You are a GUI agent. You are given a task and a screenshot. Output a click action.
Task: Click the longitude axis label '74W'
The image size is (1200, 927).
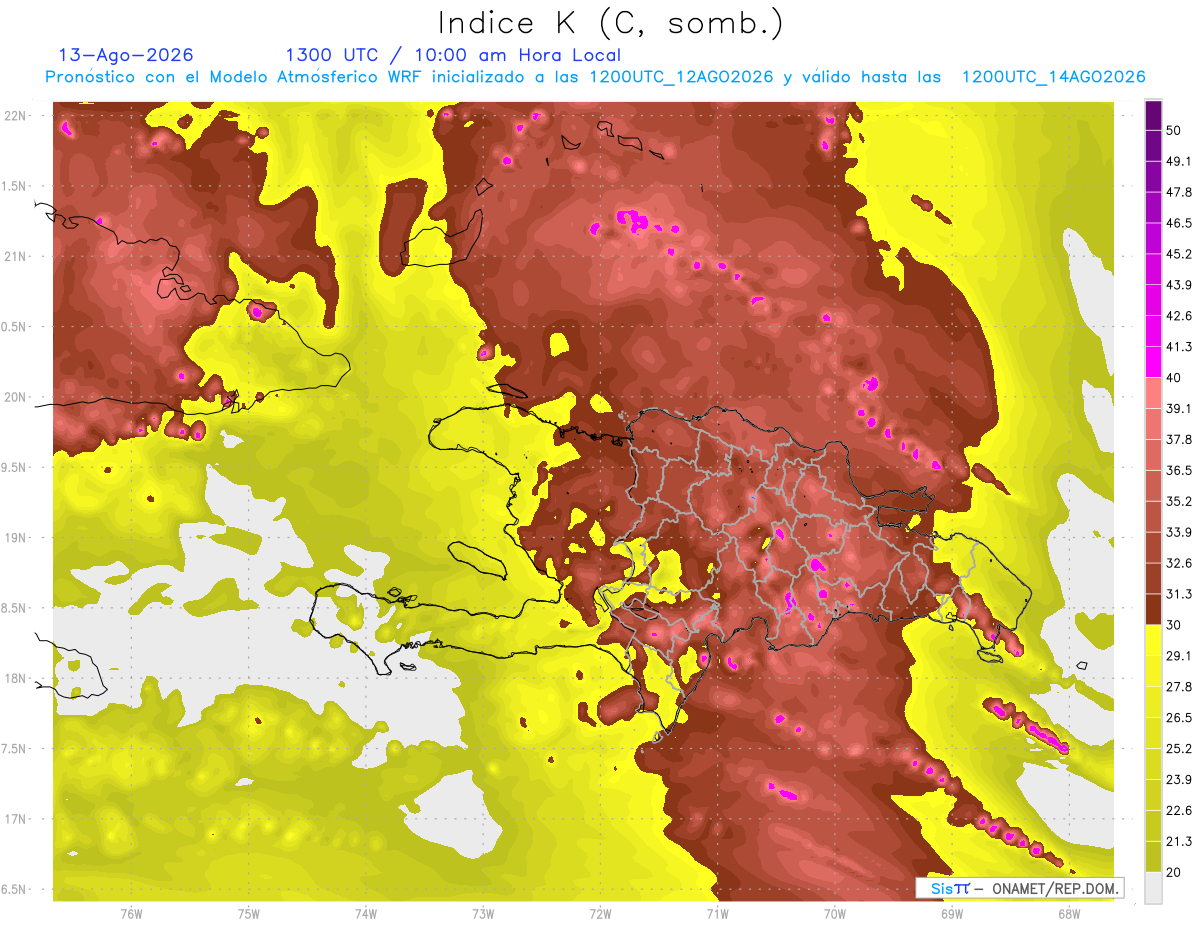pos(366,914)
